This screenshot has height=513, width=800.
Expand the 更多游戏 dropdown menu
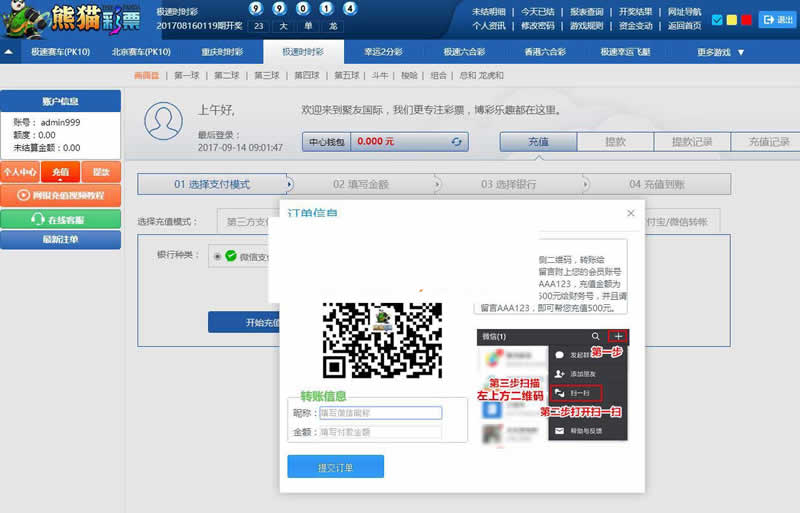(727, 52)
